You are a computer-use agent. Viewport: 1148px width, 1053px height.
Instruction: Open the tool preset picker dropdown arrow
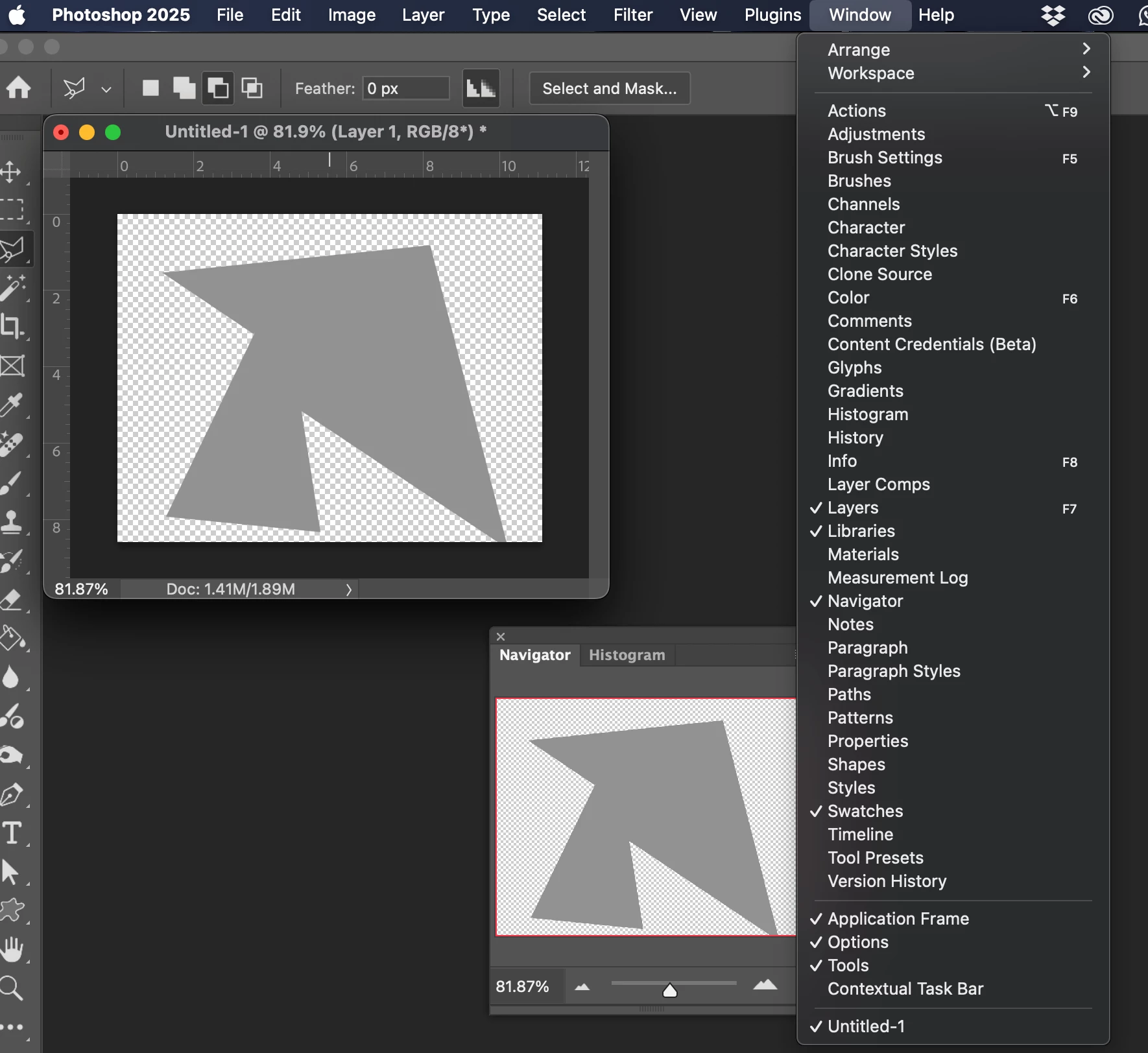[x=106, y=89]
